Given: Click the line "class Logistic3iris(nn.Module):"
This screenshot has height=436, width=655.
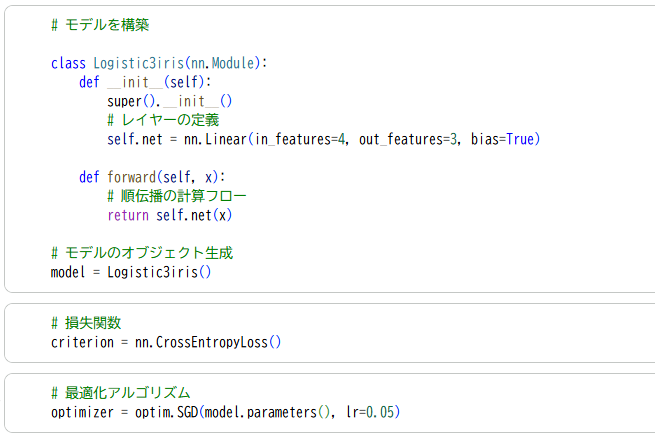Looking at the screenshot, I should tap(159, 63).
